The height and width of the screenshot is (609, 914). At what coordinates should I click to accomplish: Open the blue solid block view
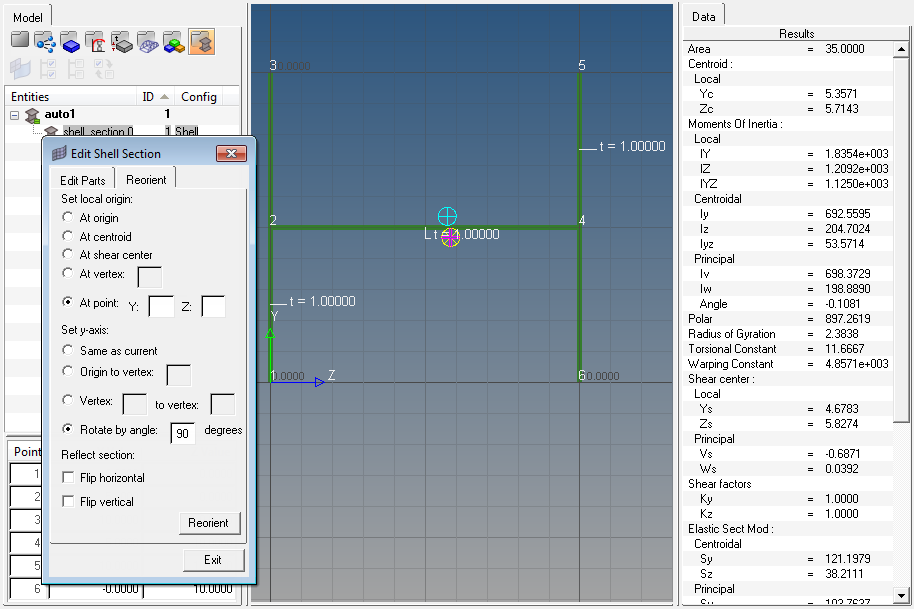(70, 41)
